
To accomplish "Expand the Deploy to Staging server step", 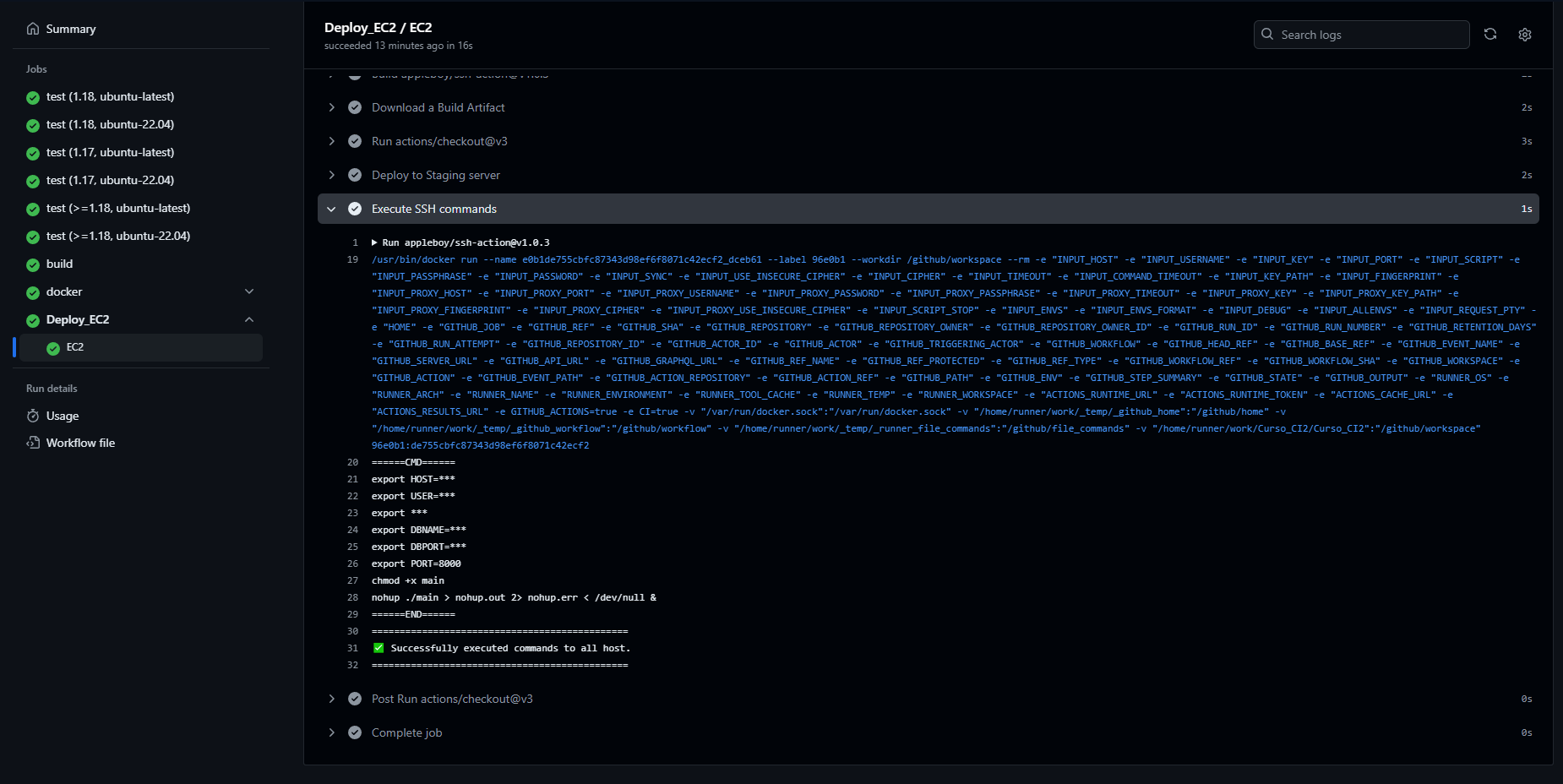I will [x=928, y=175].
